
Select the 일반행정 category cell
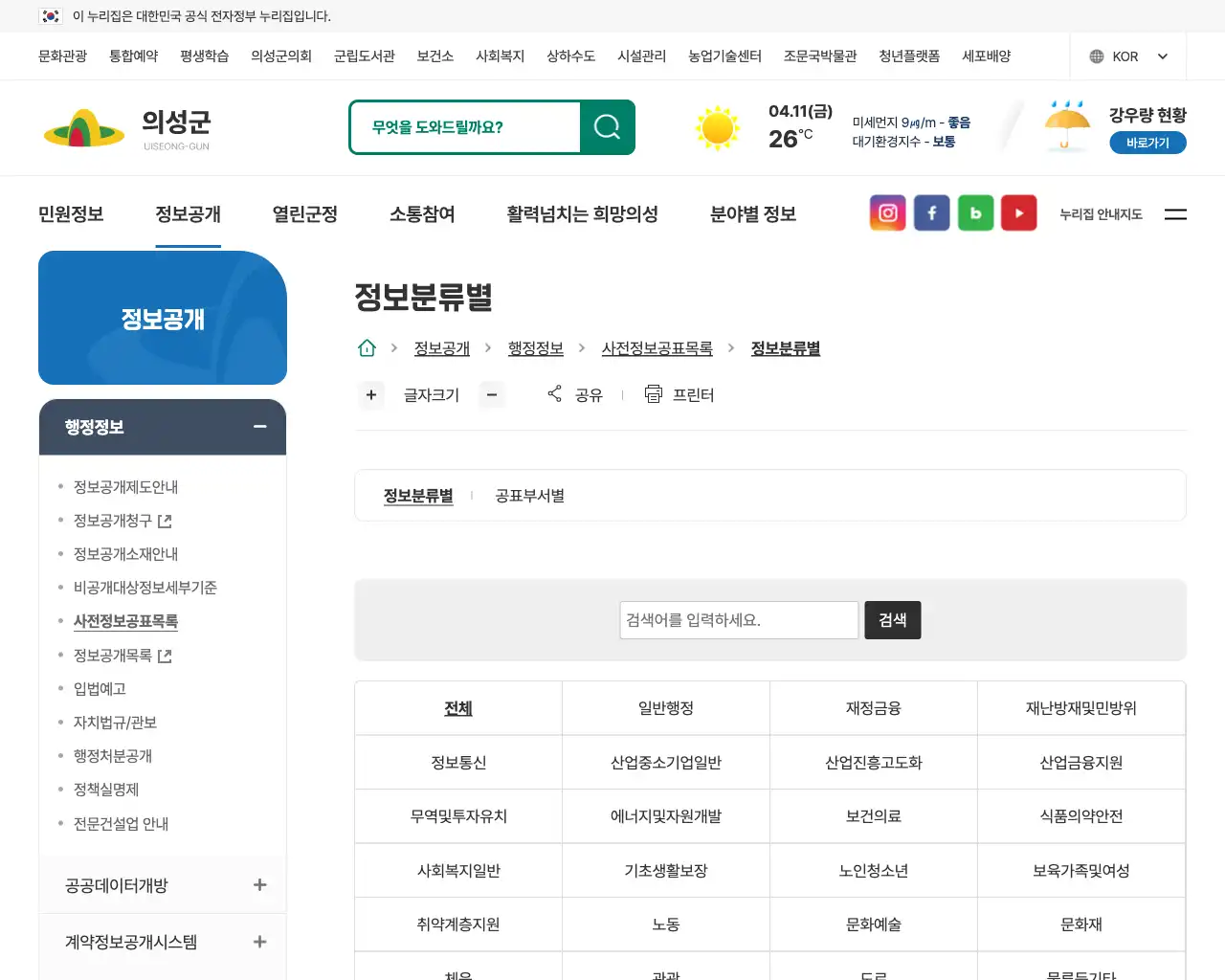665,708
